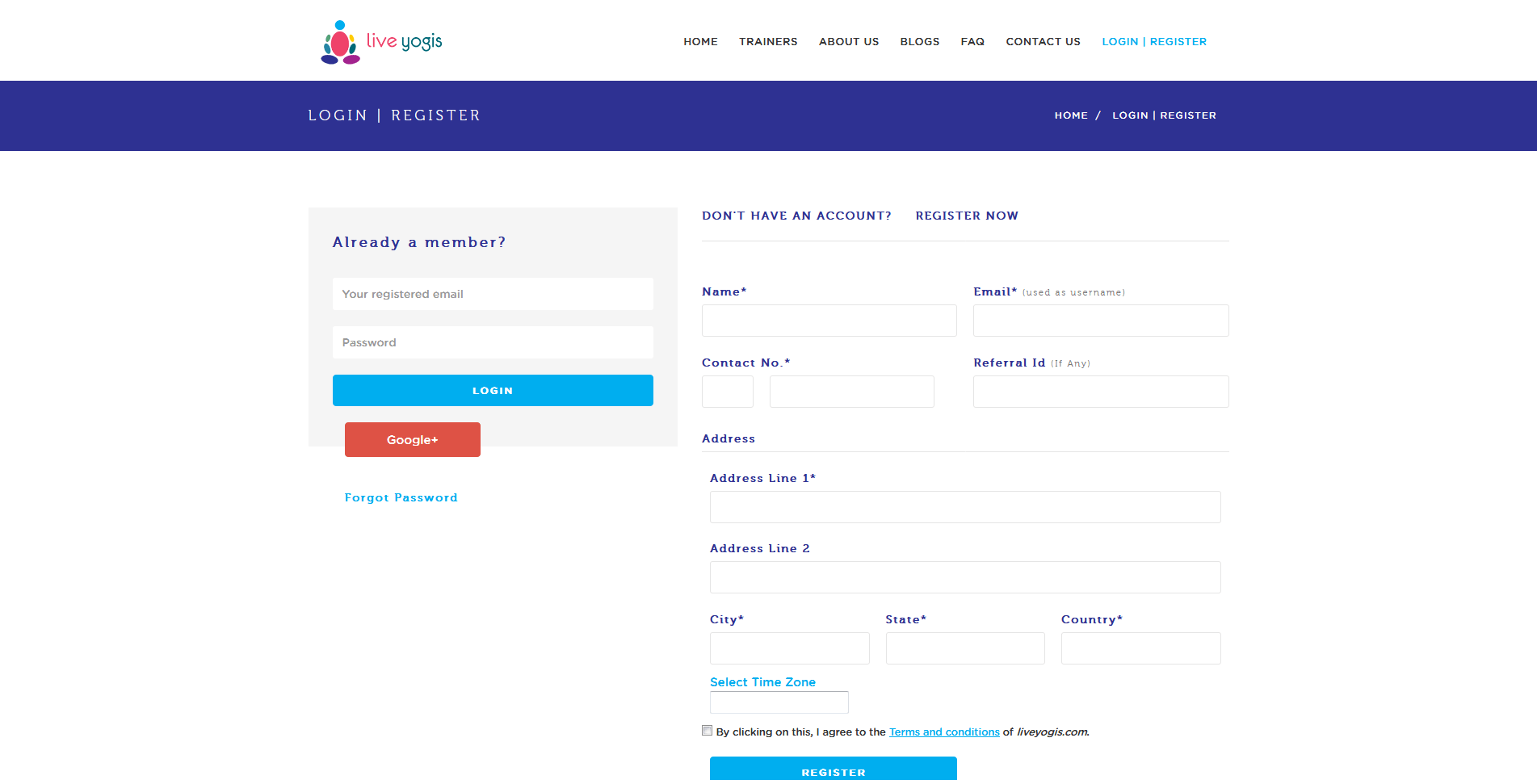Go to the Blogs page

coord(919,42)
